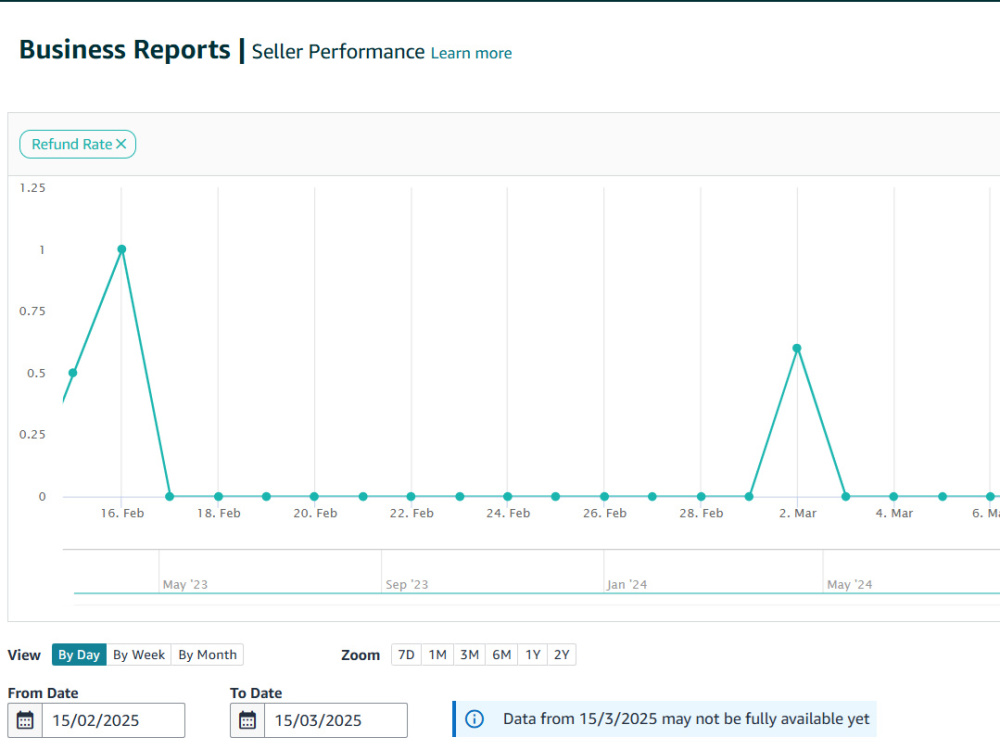Open the To Date calendar picker icon
Viewport: 1000px width, 750px height.
click(247, 721)
